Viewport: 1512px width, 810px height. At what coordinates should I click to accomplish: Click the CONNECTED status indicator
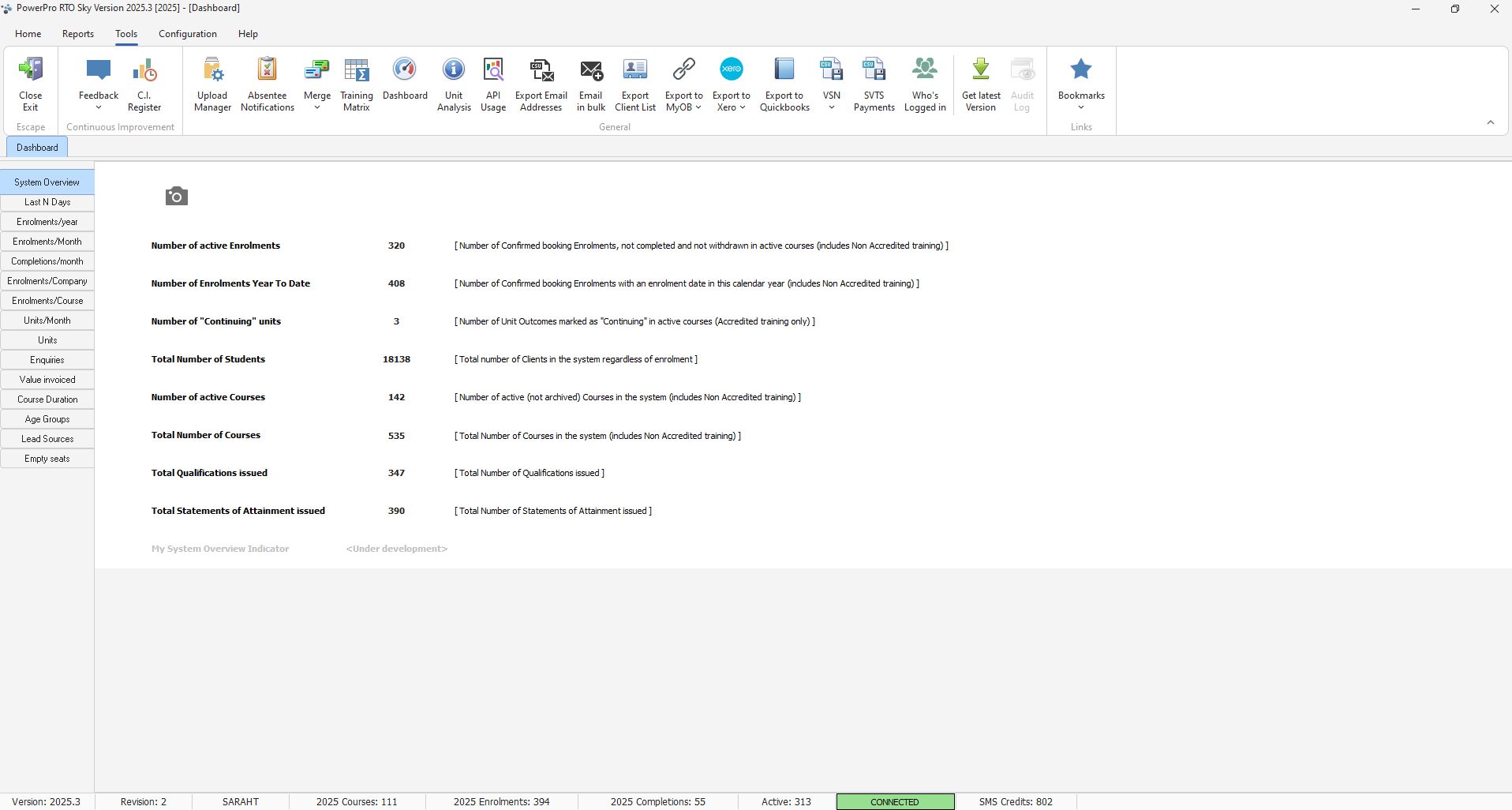(895, 801)
